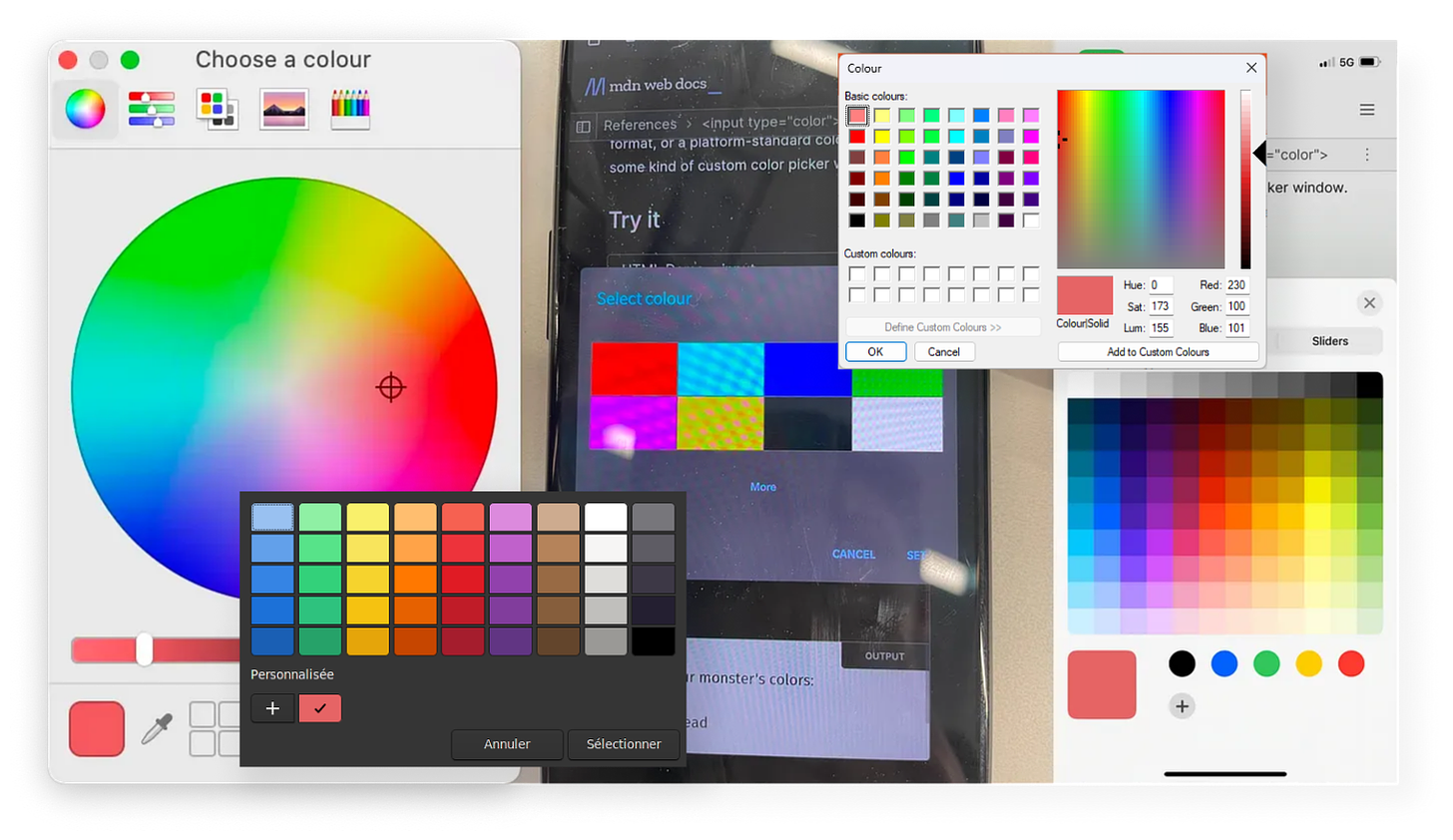The image size is (1453, 840).
Task: Select the yellow preset dot in iOS picker
Action: (1308, 663)
